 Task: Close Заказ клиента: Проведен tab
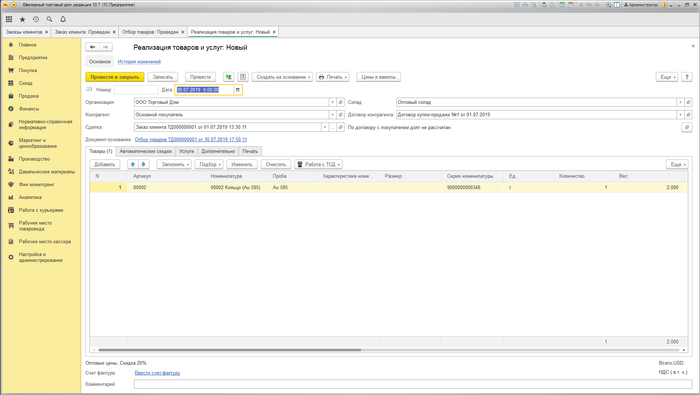click(x=114, y=32)
